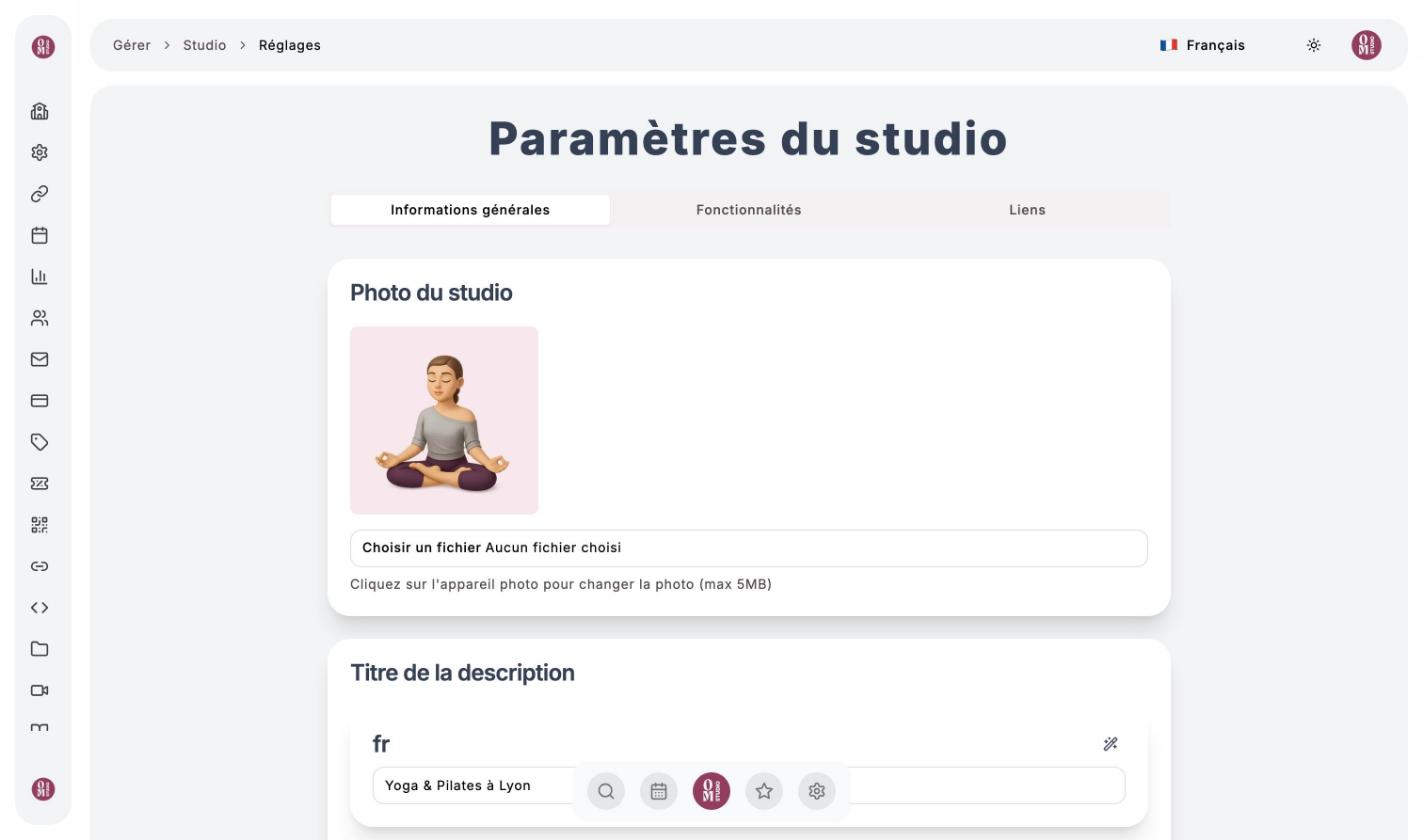Click the star favorites icon in the dock
Image resolution: width=1423 pixels, height=840 pixels.
(x=764, y=791)
